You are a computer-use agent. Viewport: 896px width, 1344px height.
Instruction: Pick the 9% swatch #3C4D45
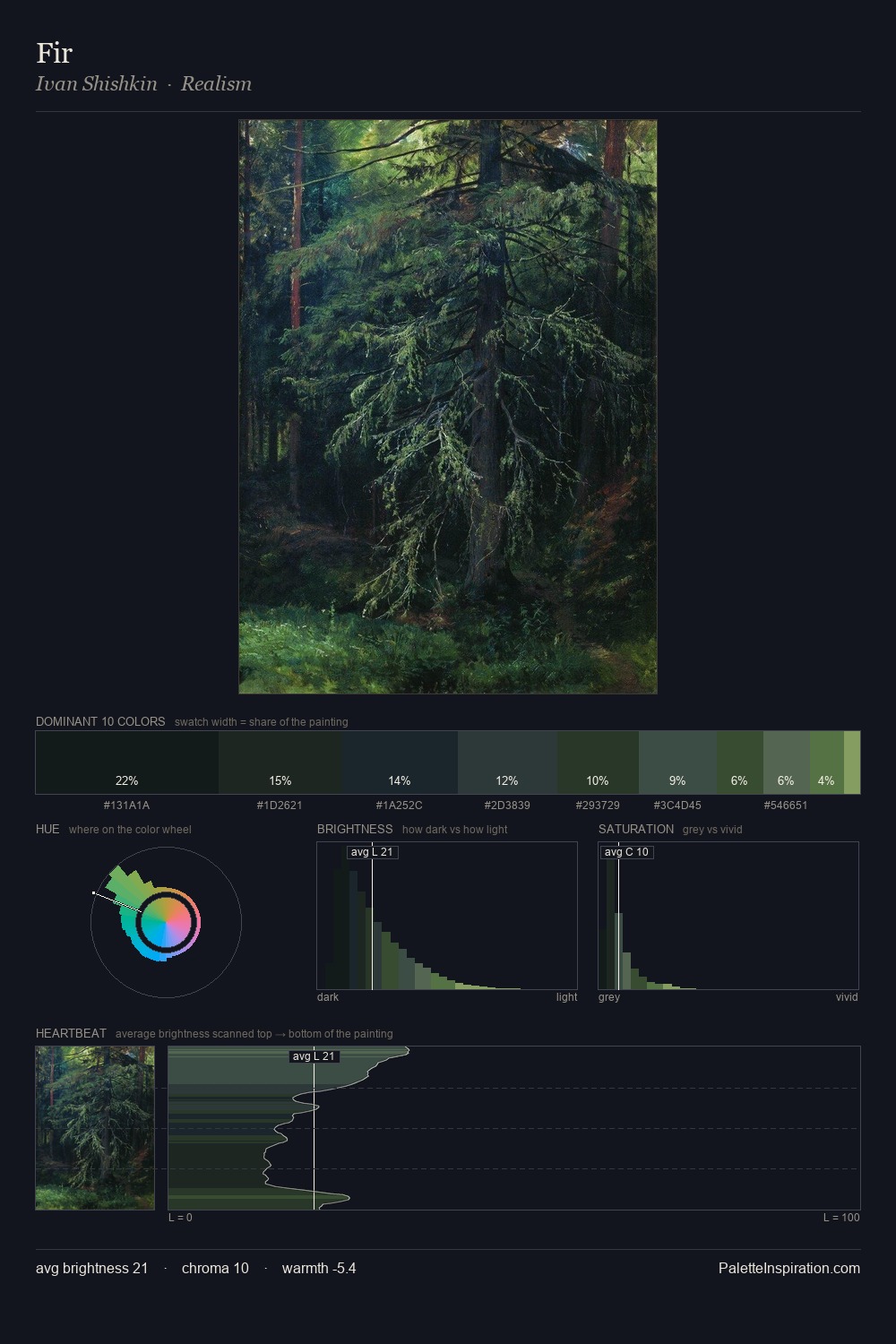click(x=677, y=762)
